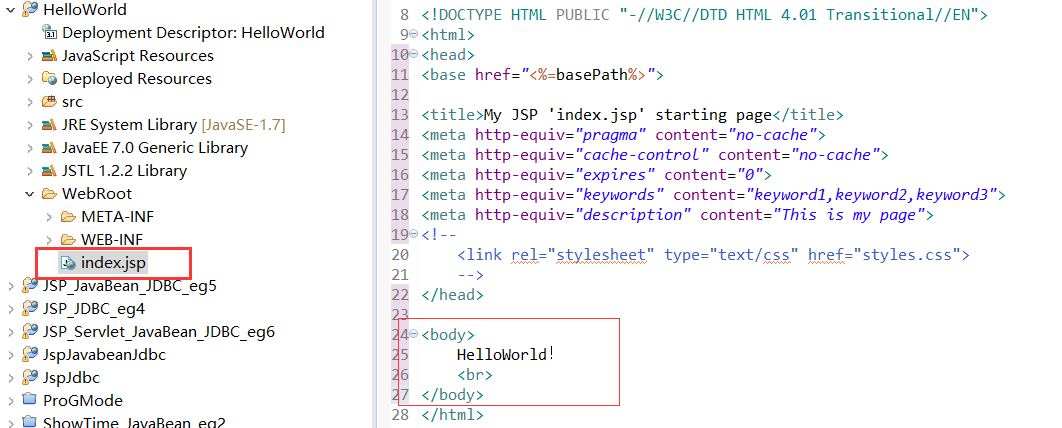1062x428 pixels.
Task: Expand JSP_JavaBean_JDBC_eg5 project
Action: point(10,286)
